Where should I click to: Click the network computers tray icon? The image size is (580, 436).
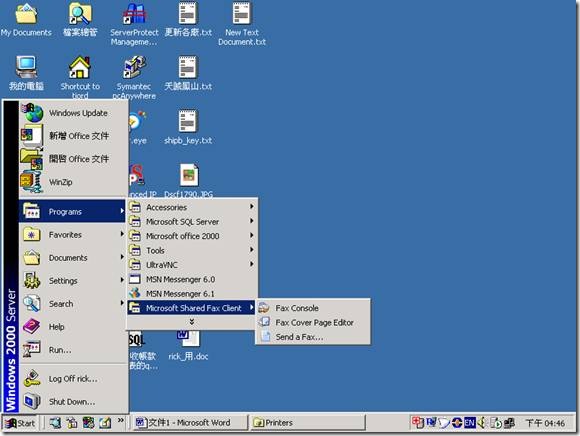click(509, 422)
